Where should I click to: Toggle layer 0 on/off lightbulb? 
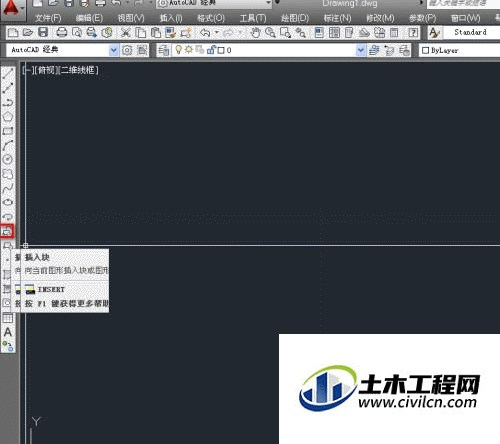tap(179, 50)
